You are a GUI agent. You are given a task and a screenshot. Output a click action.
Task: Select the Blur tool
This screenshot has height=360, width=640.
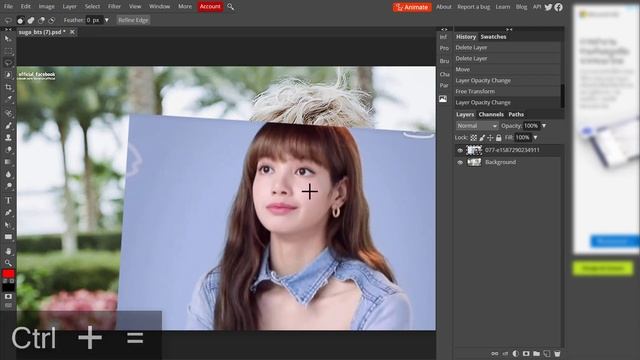(8, 174)
